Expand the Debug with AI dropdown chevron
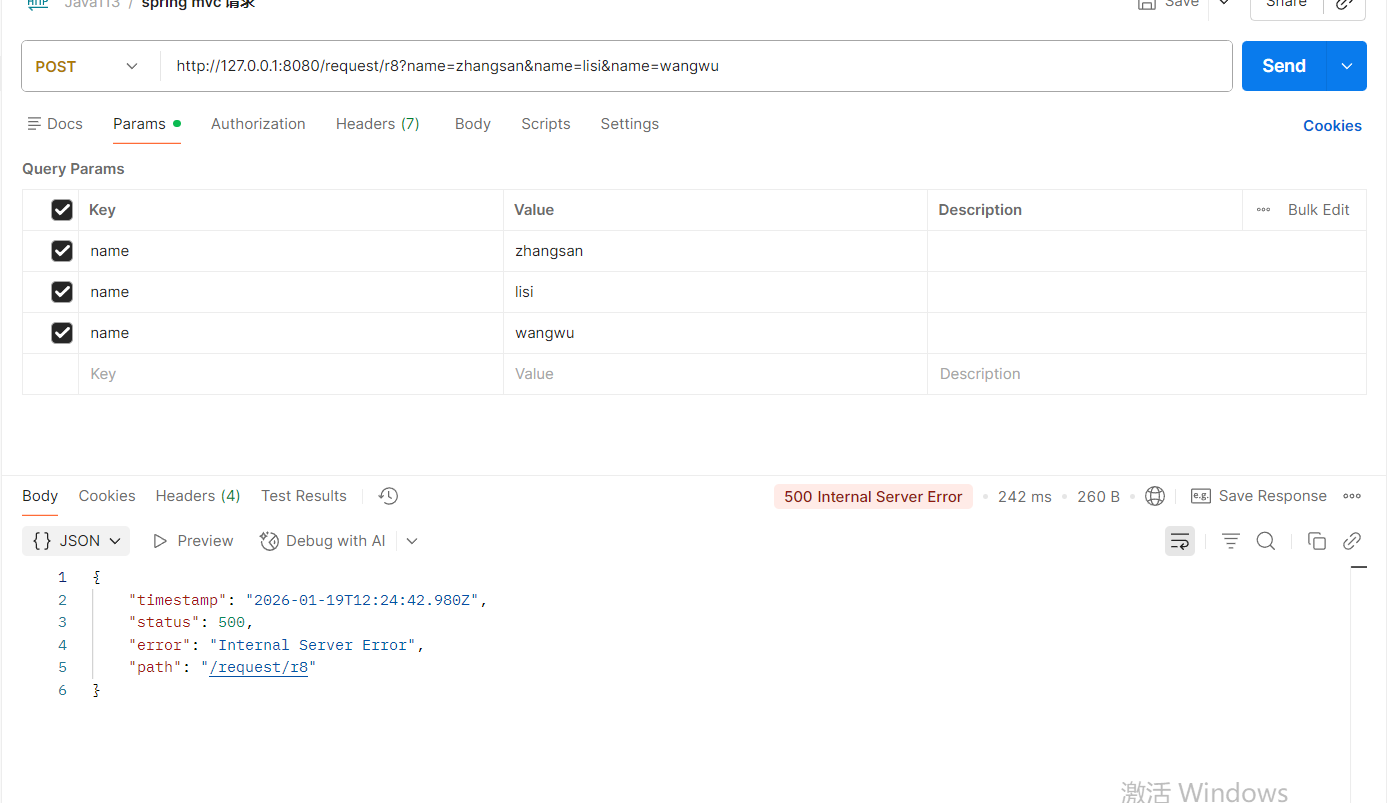The image size is (1387, 803). click(x=412, y=541)
